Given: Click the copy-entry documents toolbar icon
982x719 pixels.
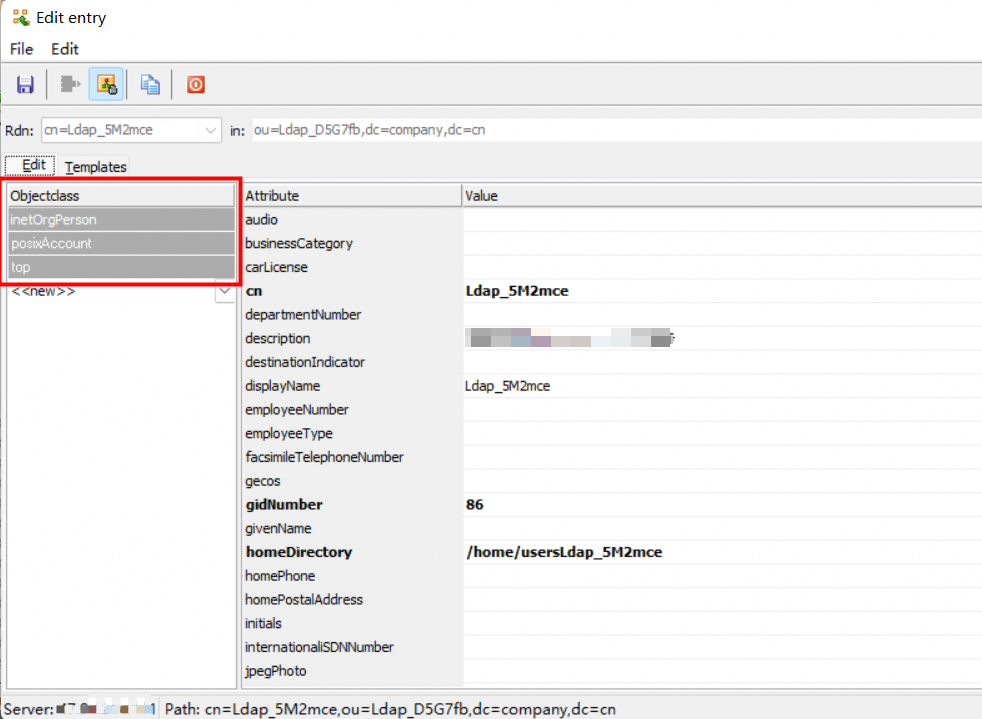Looking at the screenshot, I should [x=150, y=84].
